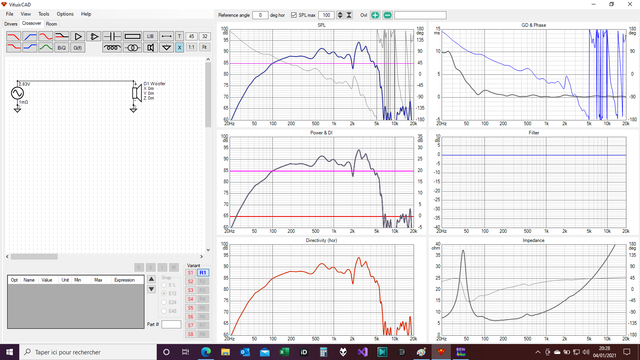The height and width of the screenshot is (360, 640).
Task: Click the 45 toolbar button
Action: point(191,36)
